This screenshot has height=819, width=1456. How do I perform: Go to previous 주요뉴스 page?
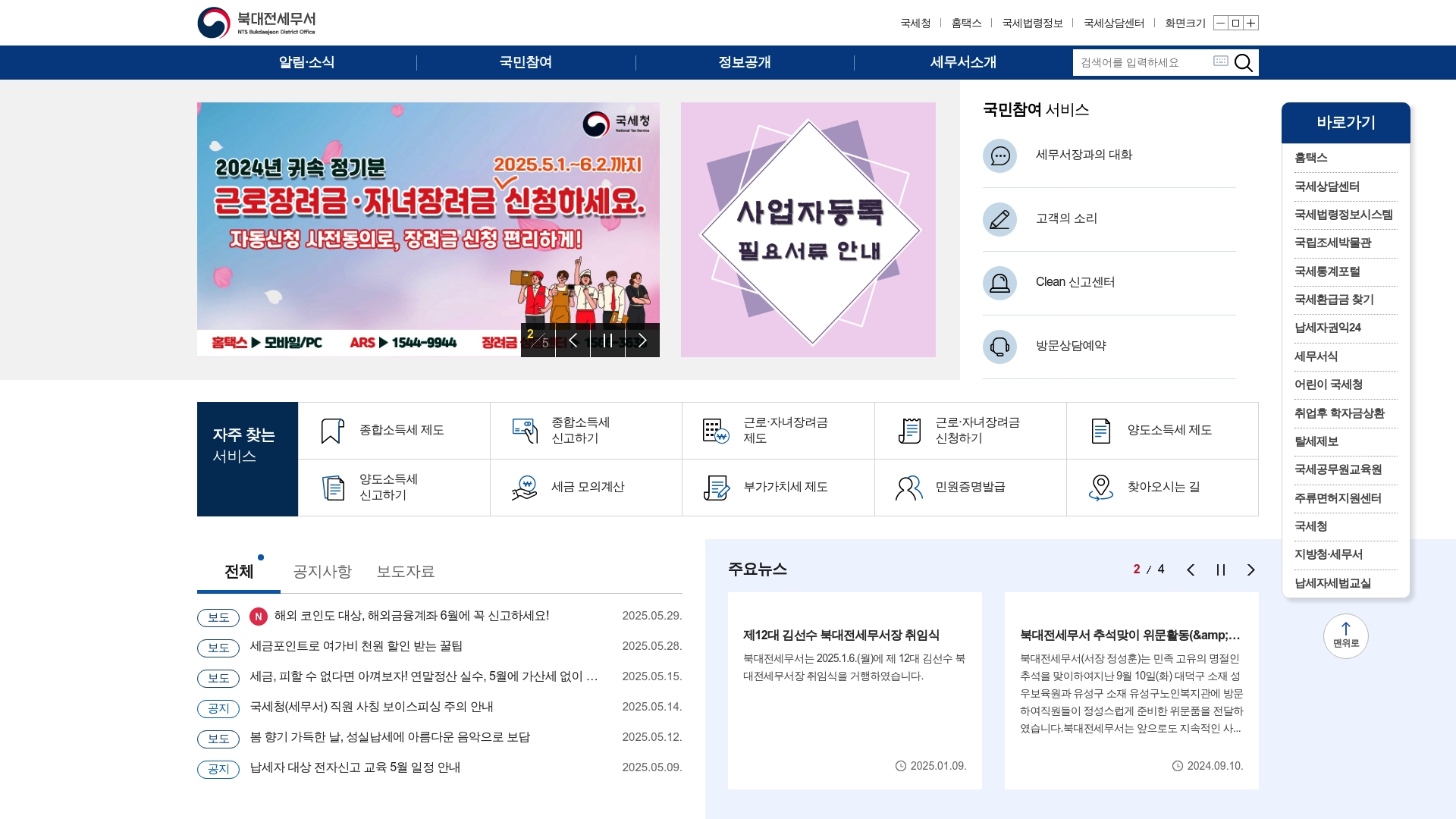pyautogui.click(x=1191, y=570)
